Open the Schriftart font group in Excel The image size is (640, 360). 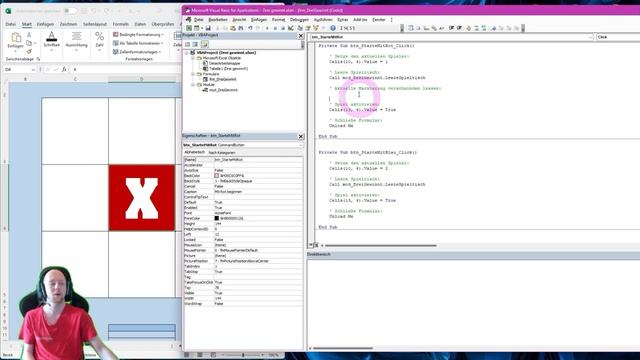[x=51, y=41]
